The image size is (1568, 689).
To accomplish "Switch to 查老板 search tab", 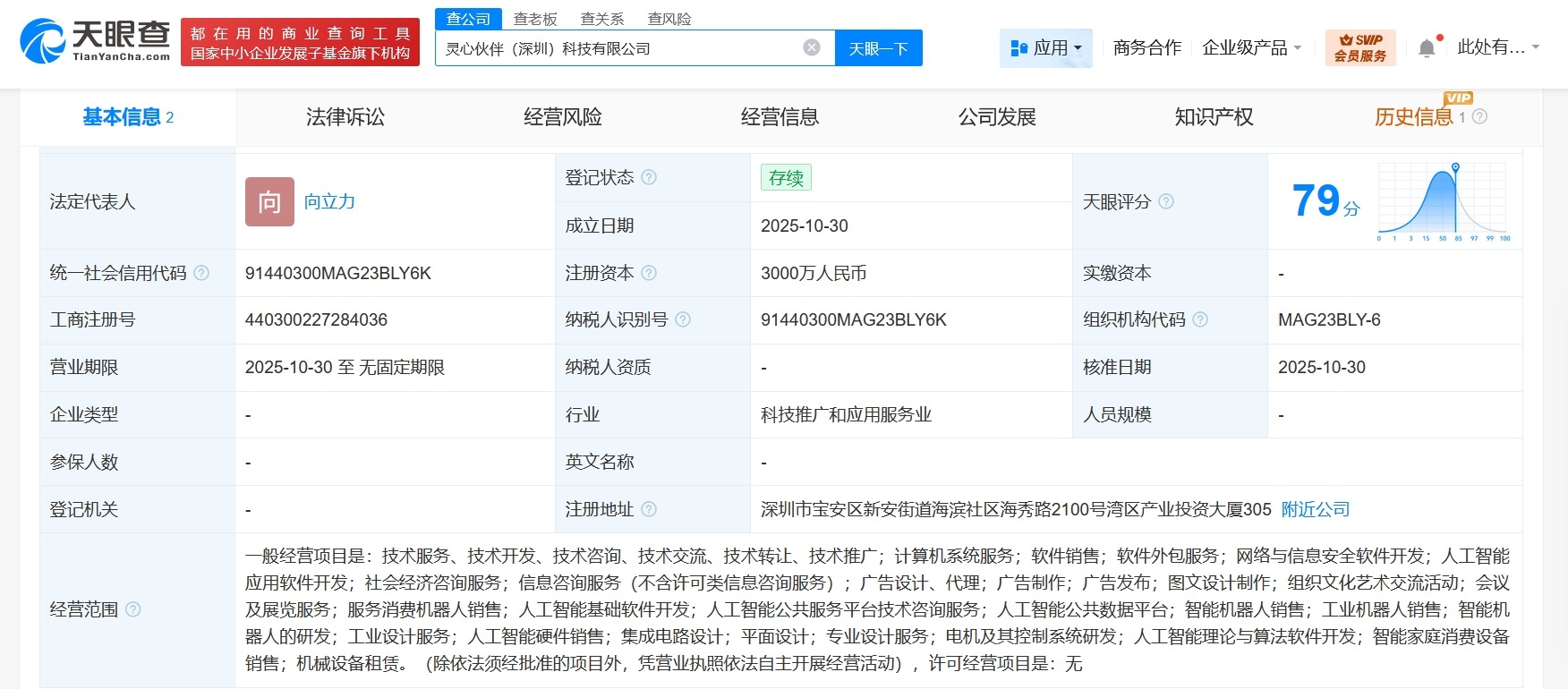I will pos(535,19).
